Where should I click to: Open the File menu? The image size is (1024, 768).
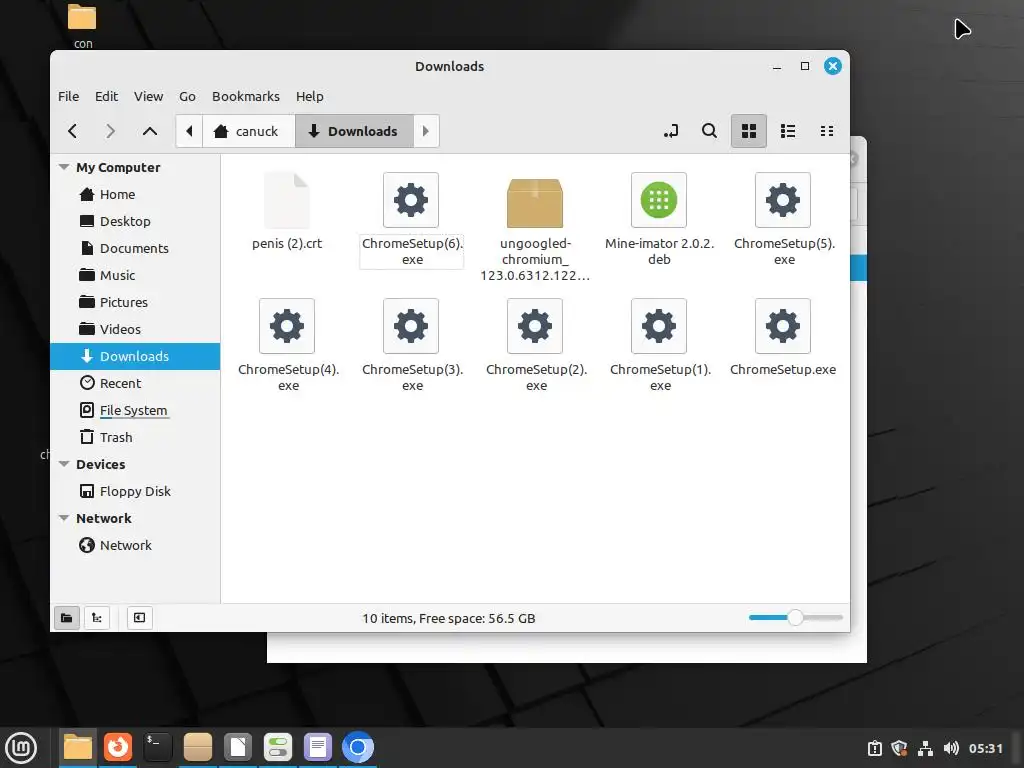pyautogui.click(x=69, y=97)
